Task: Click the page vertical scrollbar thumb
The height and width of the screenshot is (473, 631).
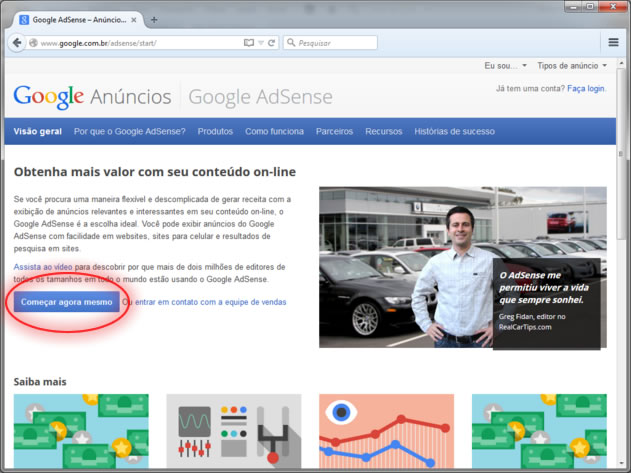Action: [x=621, y=153]
